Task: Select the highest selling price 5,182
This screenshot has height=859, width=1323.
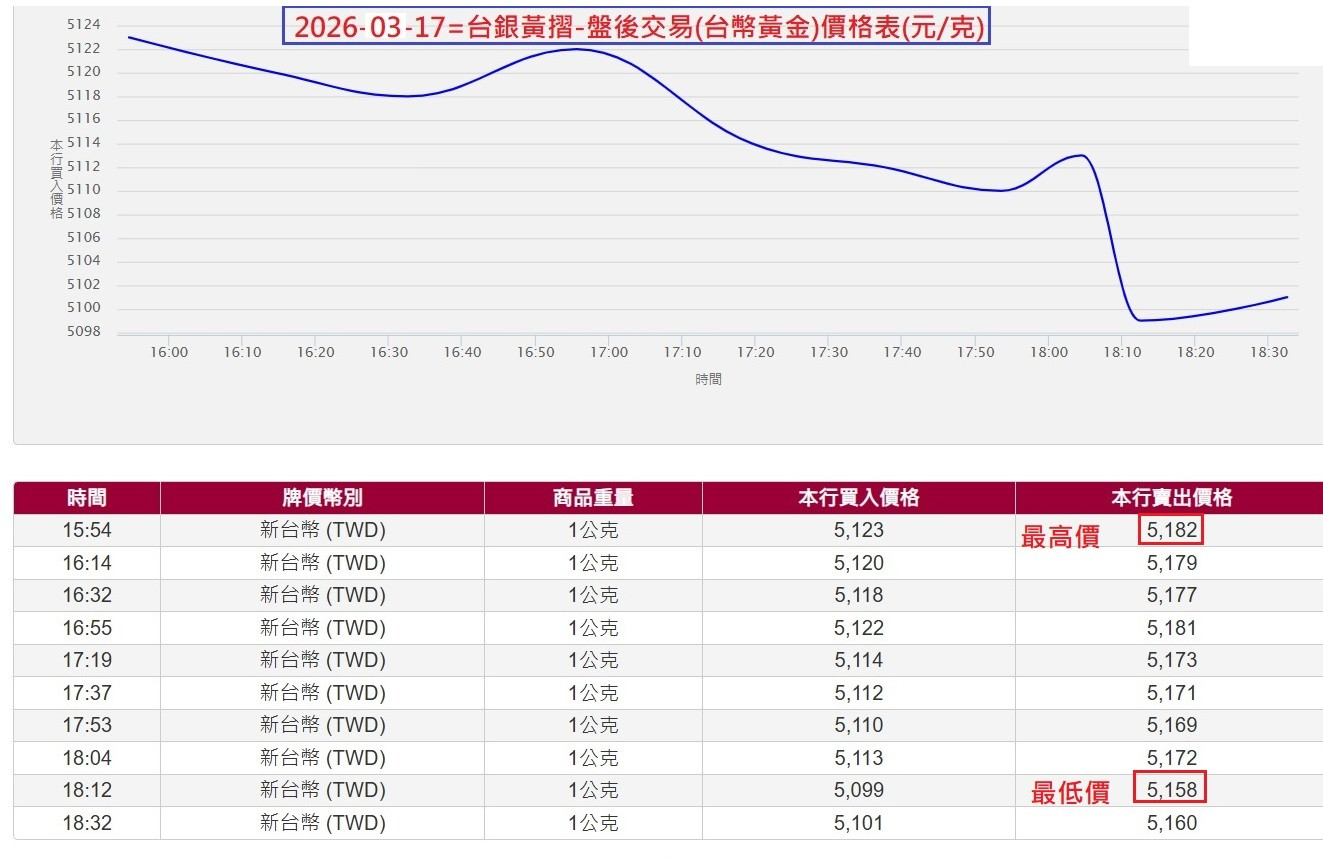Action: coord(1170,530)
